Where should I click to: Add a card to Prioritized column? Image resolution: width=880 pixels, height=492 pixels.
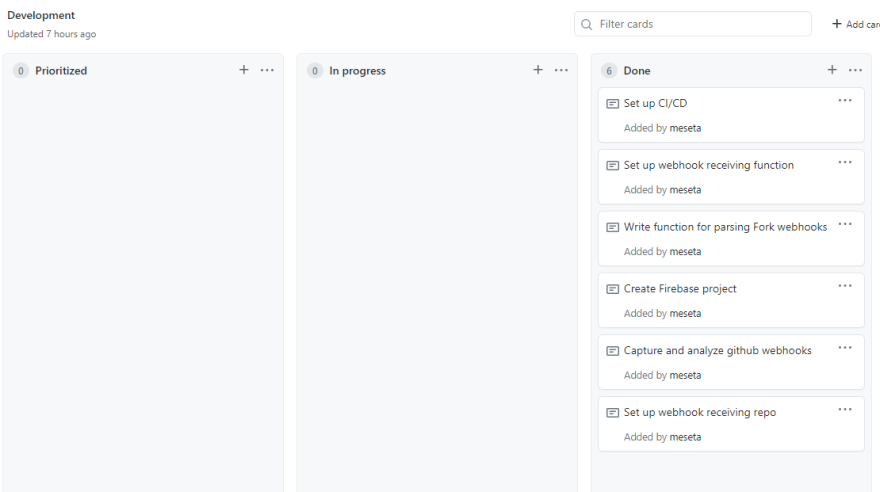tap(244, 70)
